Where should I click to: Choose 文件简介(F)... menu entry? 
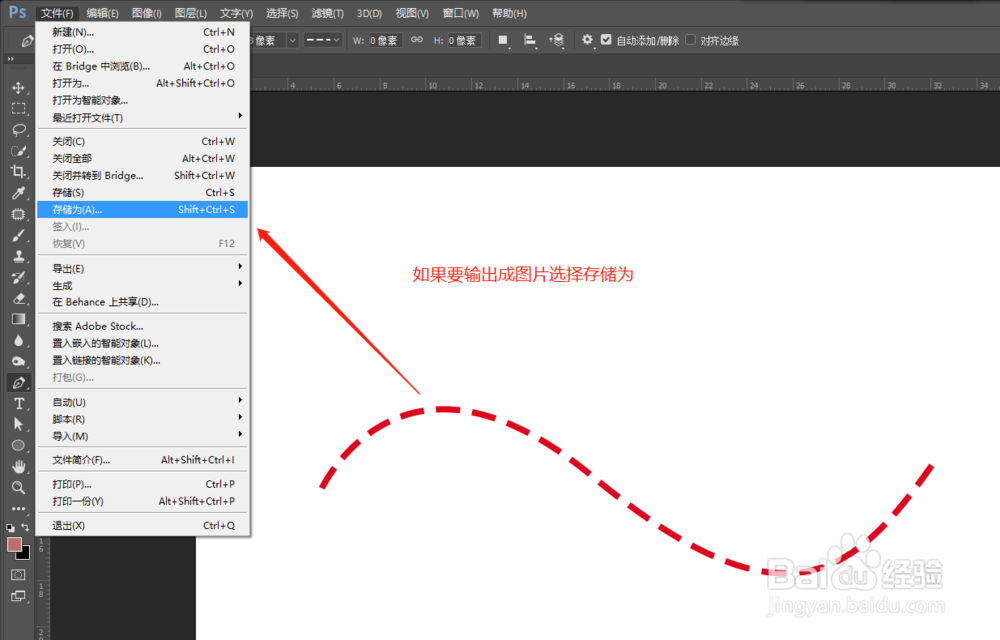point(142,460)
